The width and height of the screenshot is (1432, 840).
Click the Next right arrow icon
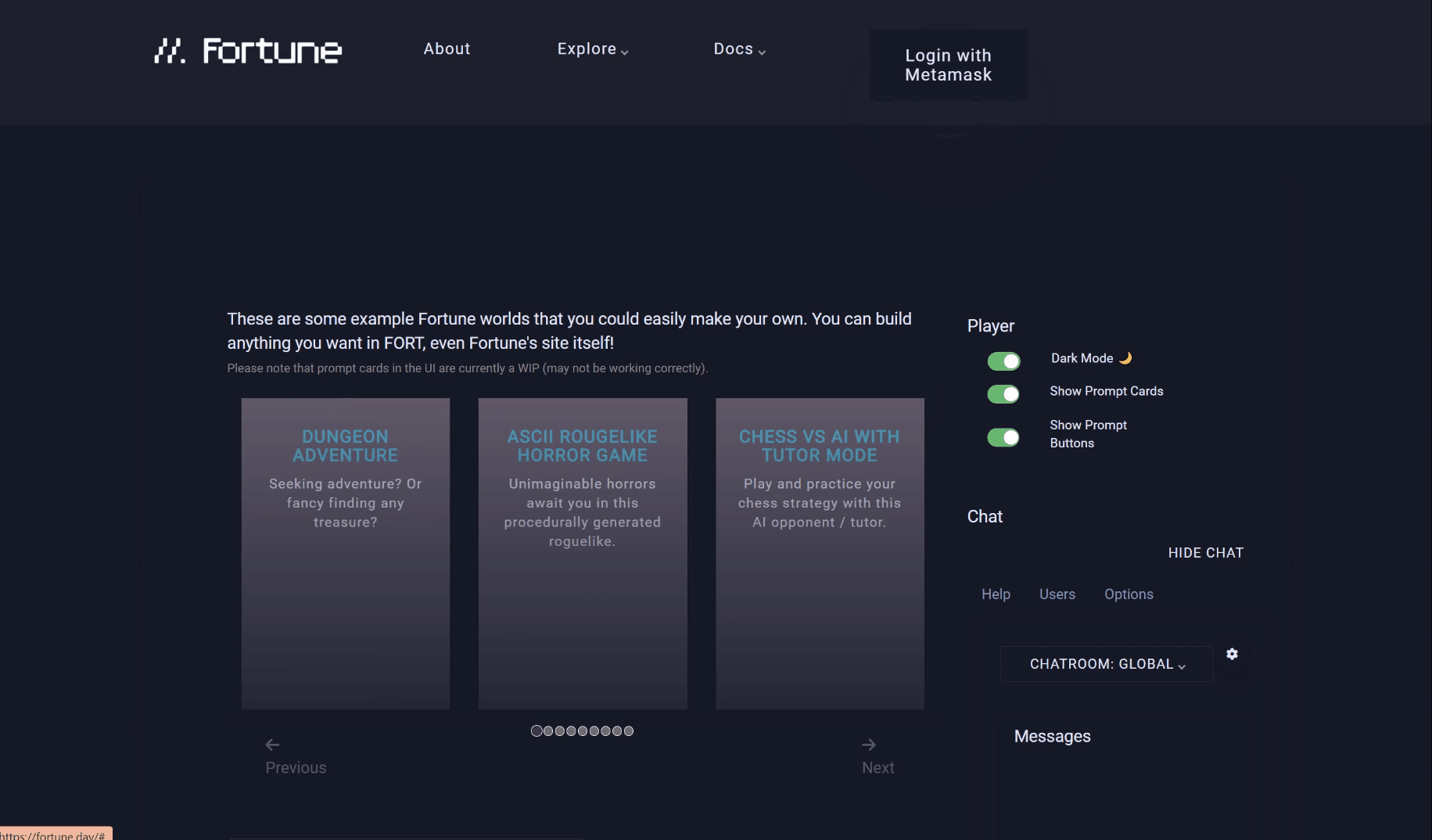coord(869,745)
